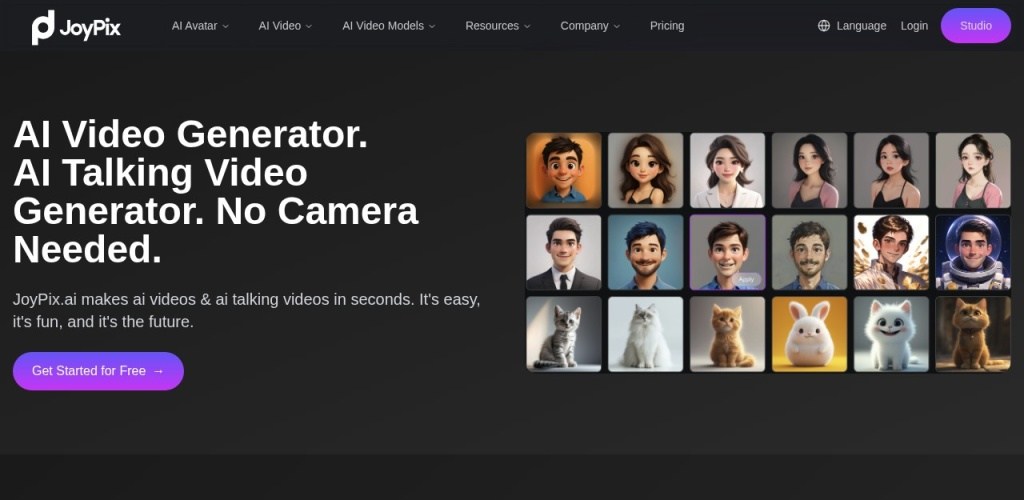Image resolution: width=1024 pixels, height=500 pixels.
Task: Select the astronaut avatar thumbnail
Action: (x=972, y=252)
